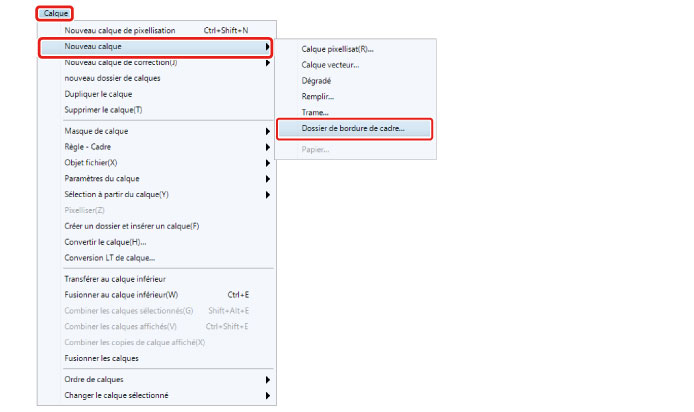This screenshot has height=412, width=694.
Task: Expand arrow beside Nouveau calque de correction
Action: [267, 63]
